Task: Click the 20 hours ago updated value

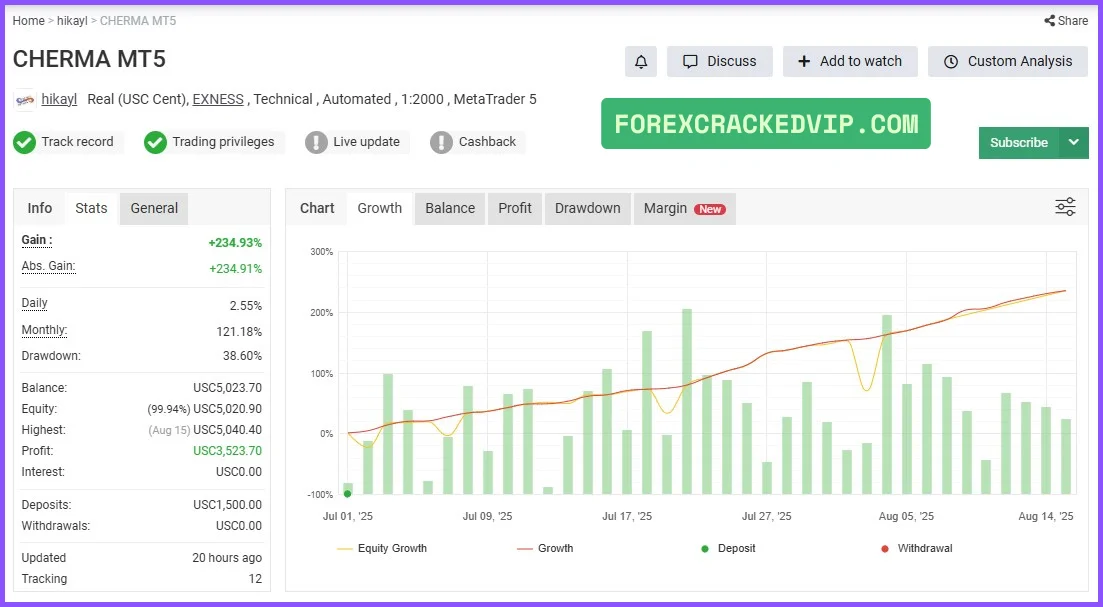Action: [227, 558]
